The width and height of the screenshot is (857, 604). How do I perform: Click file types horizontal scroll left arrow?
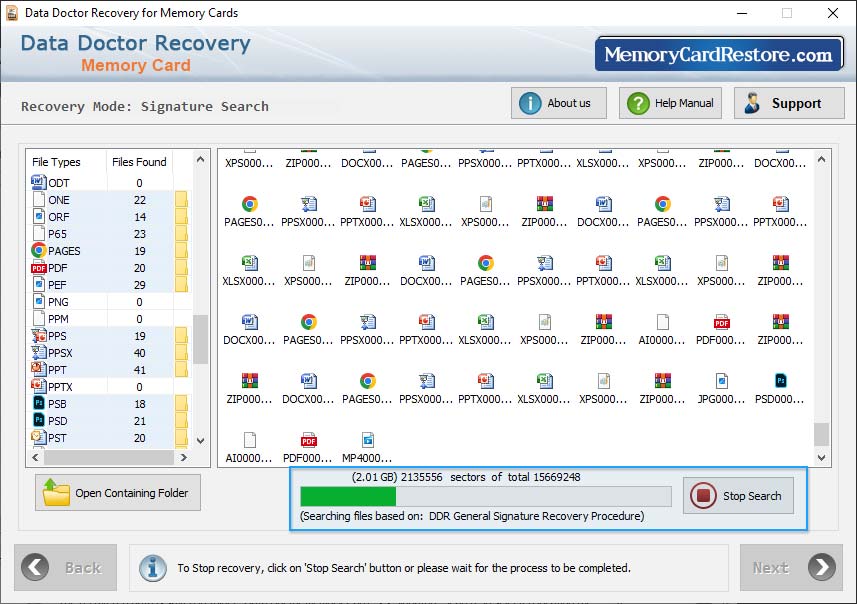pos(36,457)
